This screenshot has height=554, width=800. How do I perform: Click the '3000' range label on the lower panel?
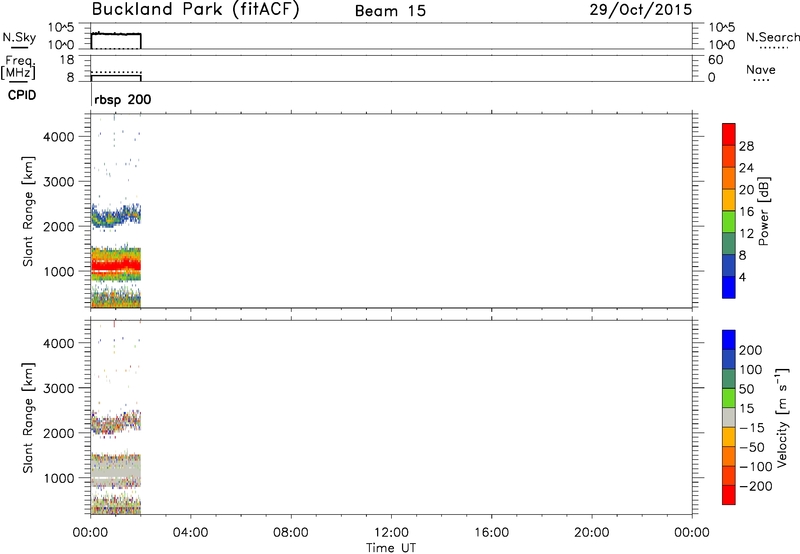[58, 388]
